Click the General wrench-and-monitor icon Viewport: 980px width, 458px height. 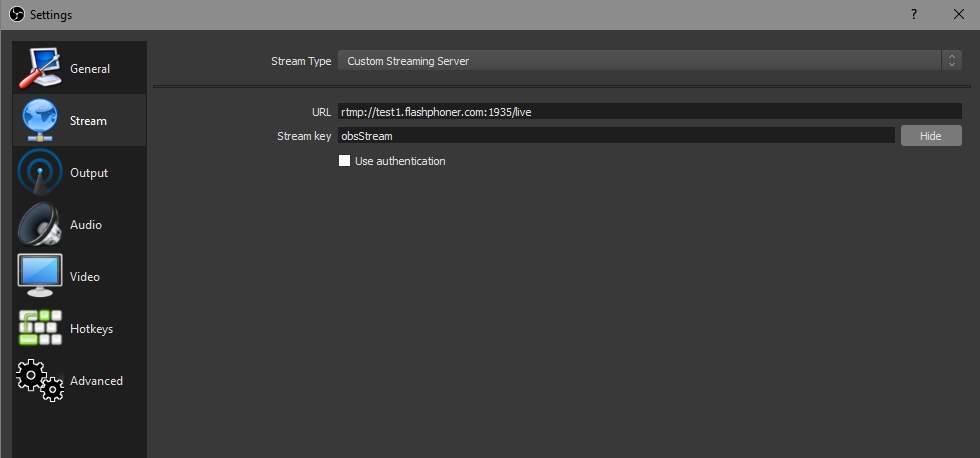point(40,68)
